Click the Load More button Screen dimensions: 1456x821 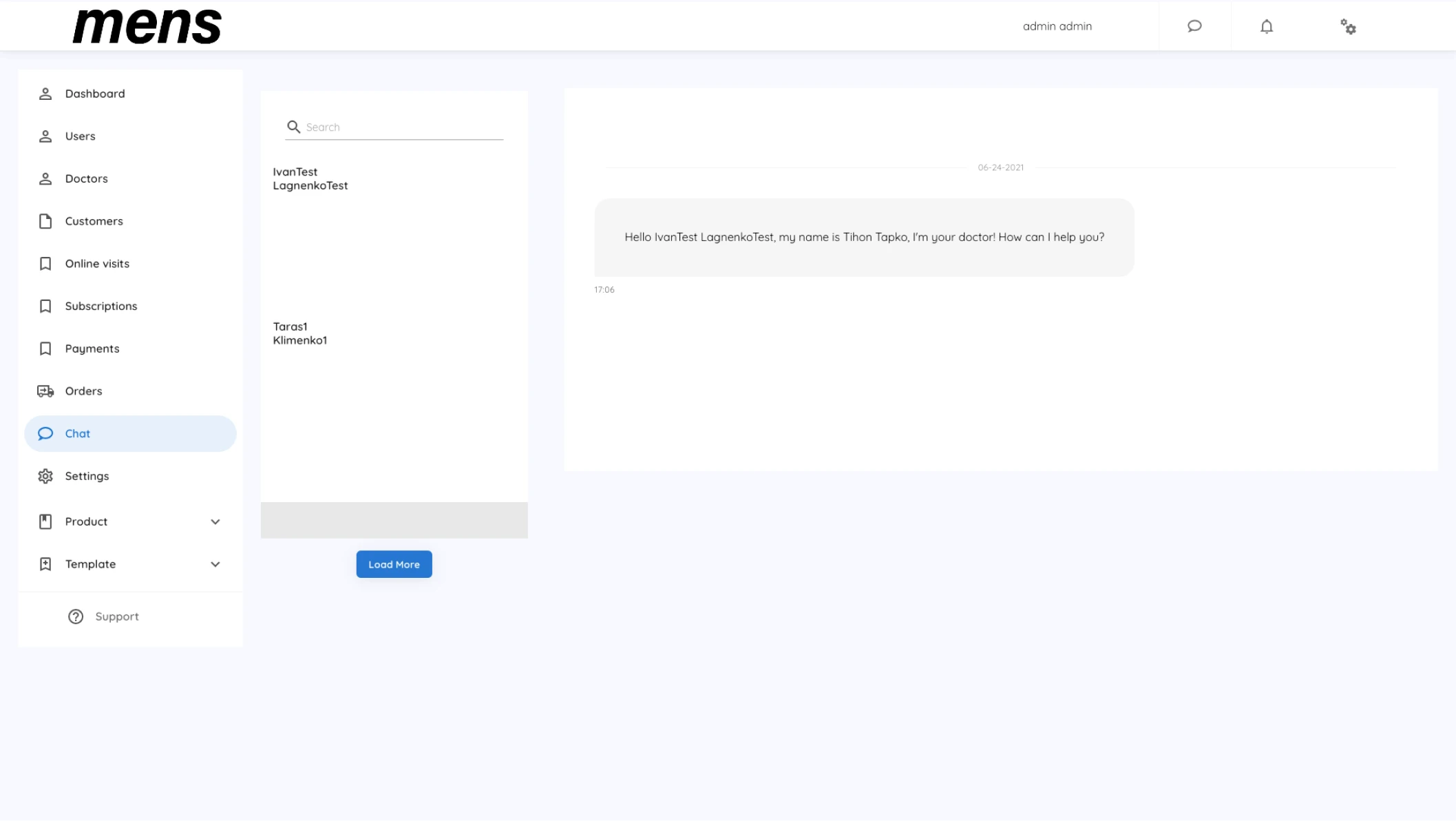pos(394,565)
